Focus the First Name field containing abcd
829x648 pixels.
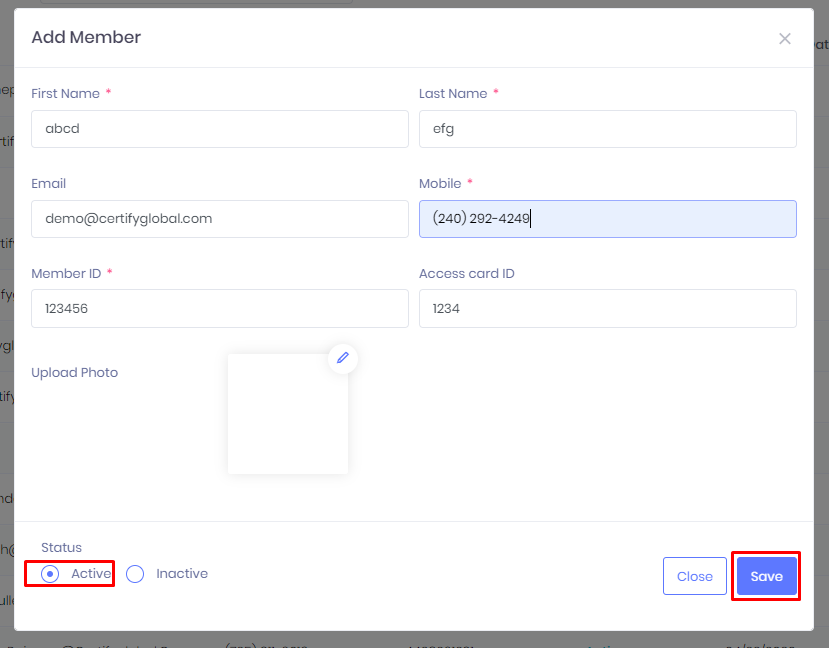[220, 129]
